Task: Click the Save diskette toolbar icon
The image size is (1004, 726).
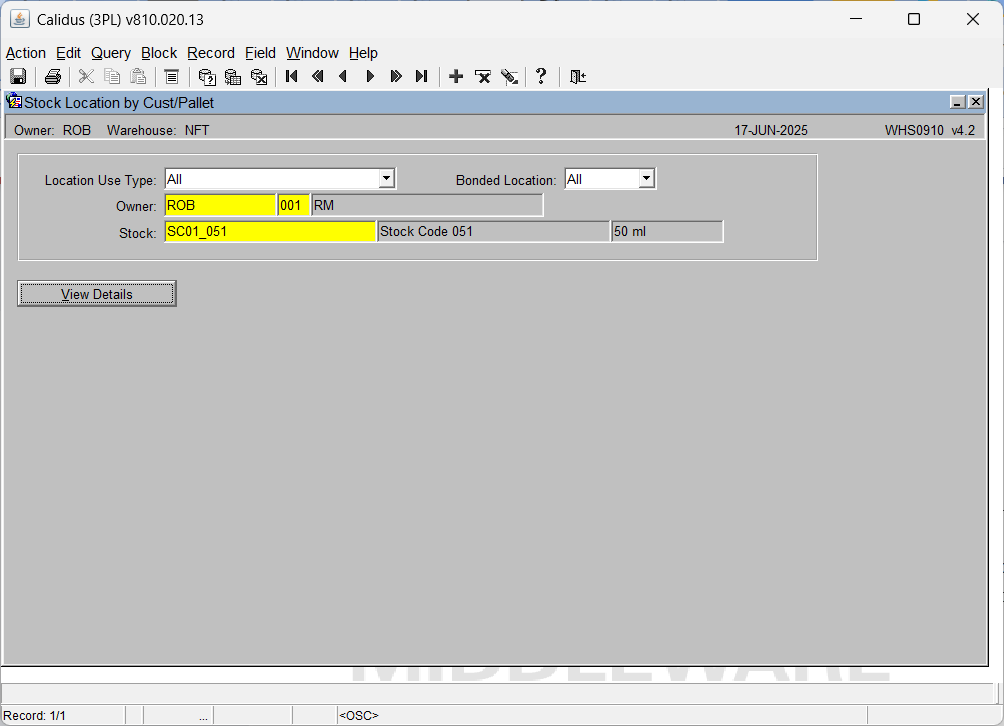Action: coord(18,77)
